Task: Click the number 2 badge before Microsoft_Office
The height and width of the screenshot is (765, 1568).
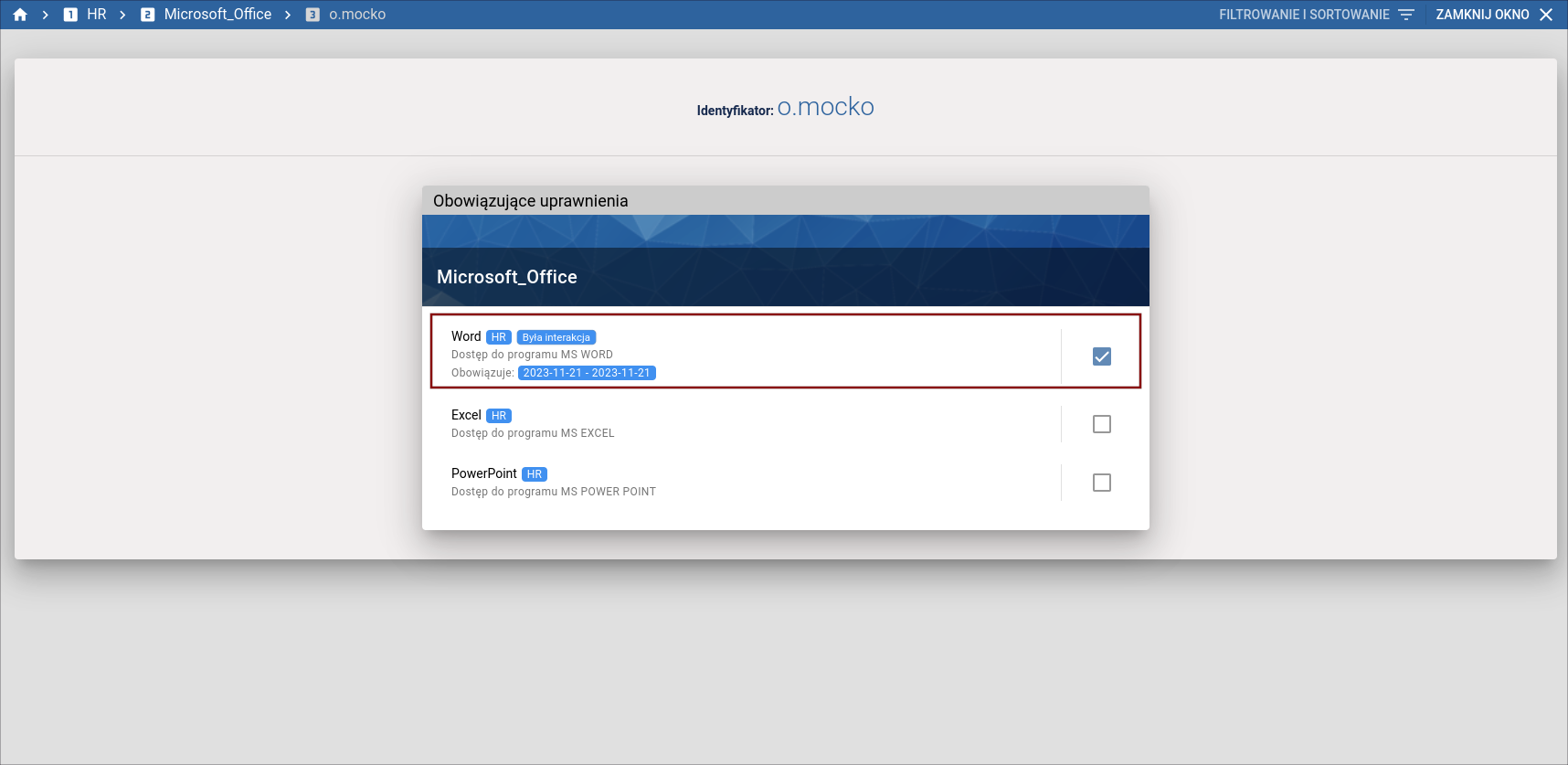Action: point(147,15)
